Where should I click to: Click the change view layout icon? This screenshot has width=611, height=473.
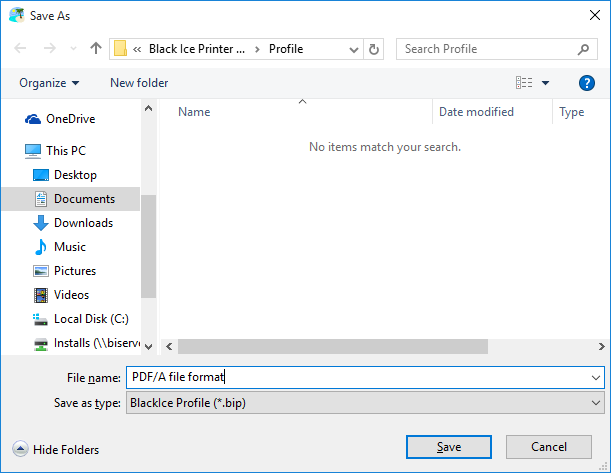(x=524, y=83)
